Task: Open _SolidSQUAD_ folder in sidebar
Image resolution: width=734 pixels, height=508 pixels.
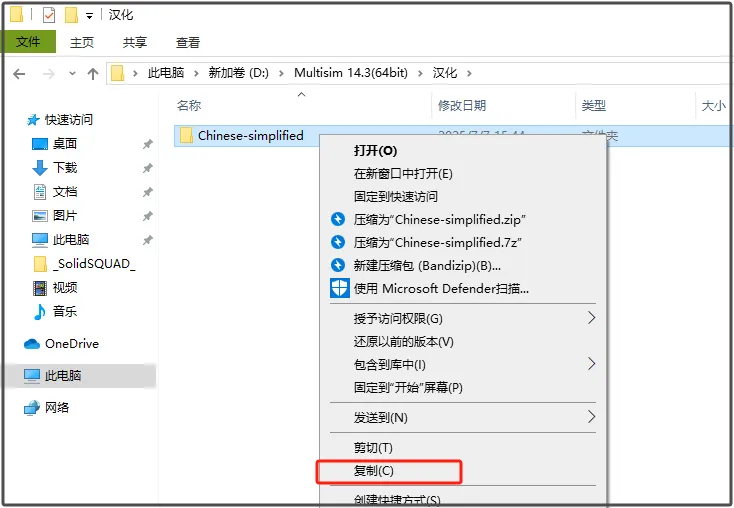Action: click(x=94, y=264)
